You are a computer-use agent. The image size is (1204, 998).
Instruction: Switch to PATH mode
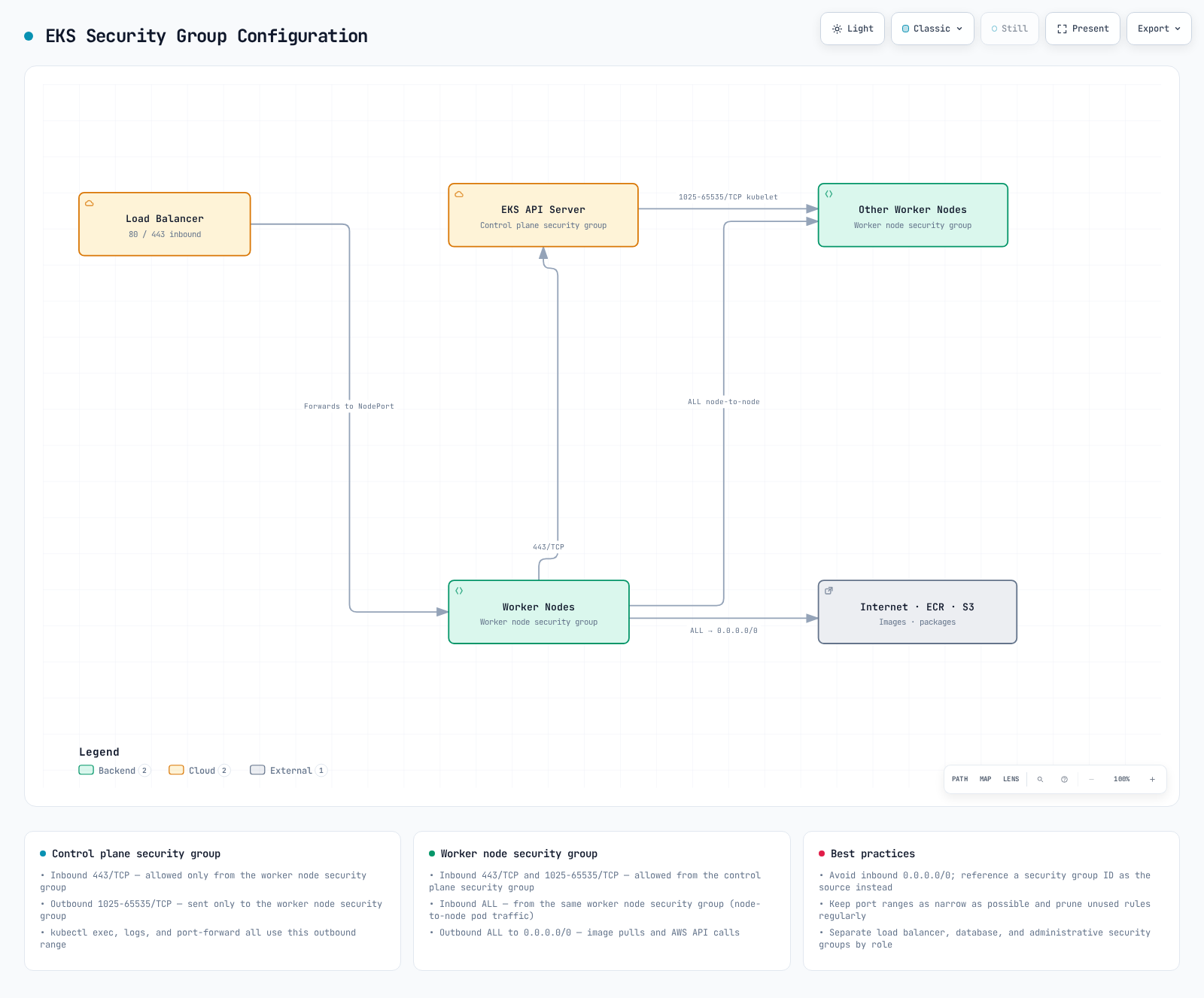click(959, 779)
